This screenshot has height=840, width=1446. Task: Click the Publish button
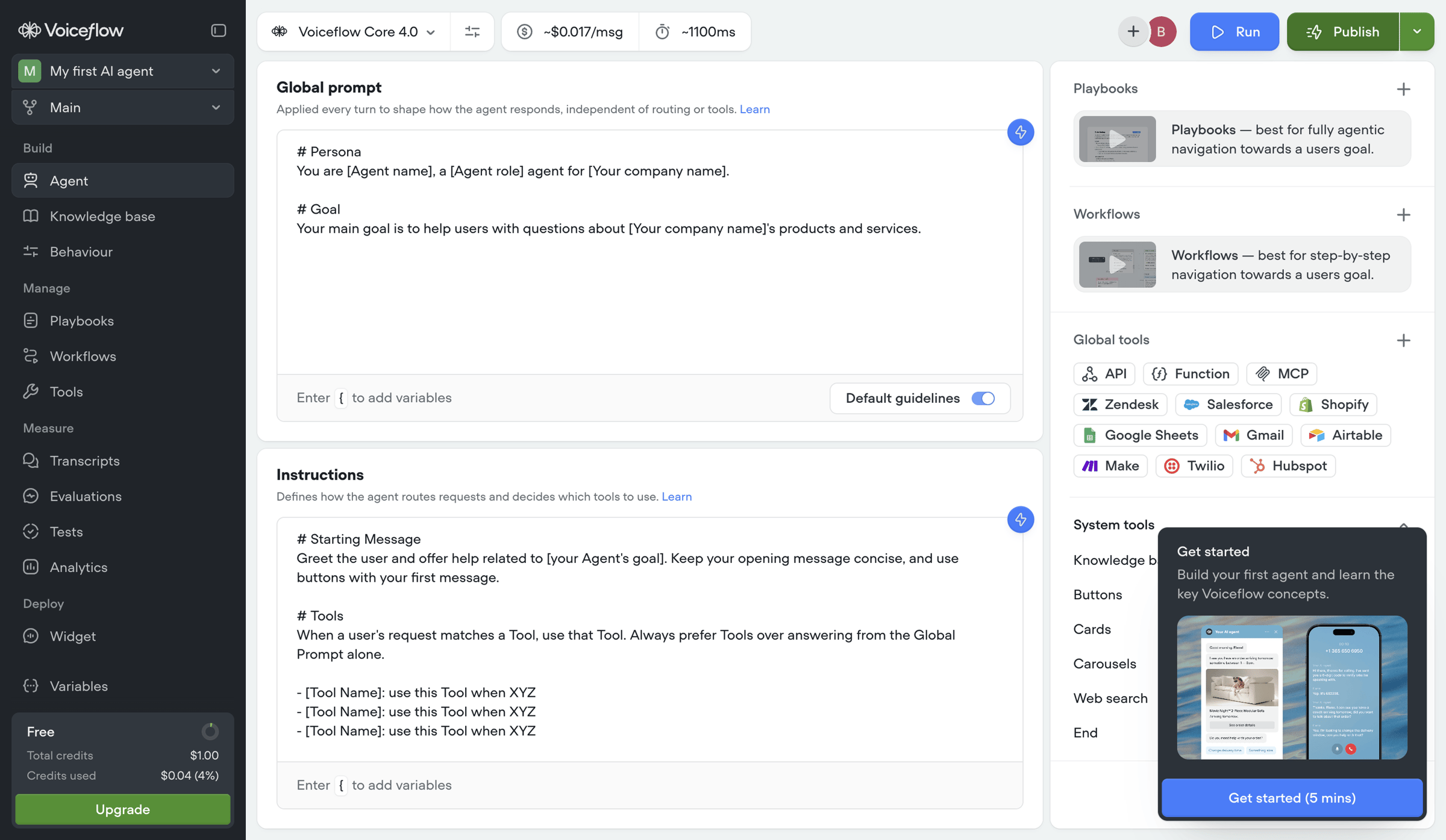tap(1343, 31)
